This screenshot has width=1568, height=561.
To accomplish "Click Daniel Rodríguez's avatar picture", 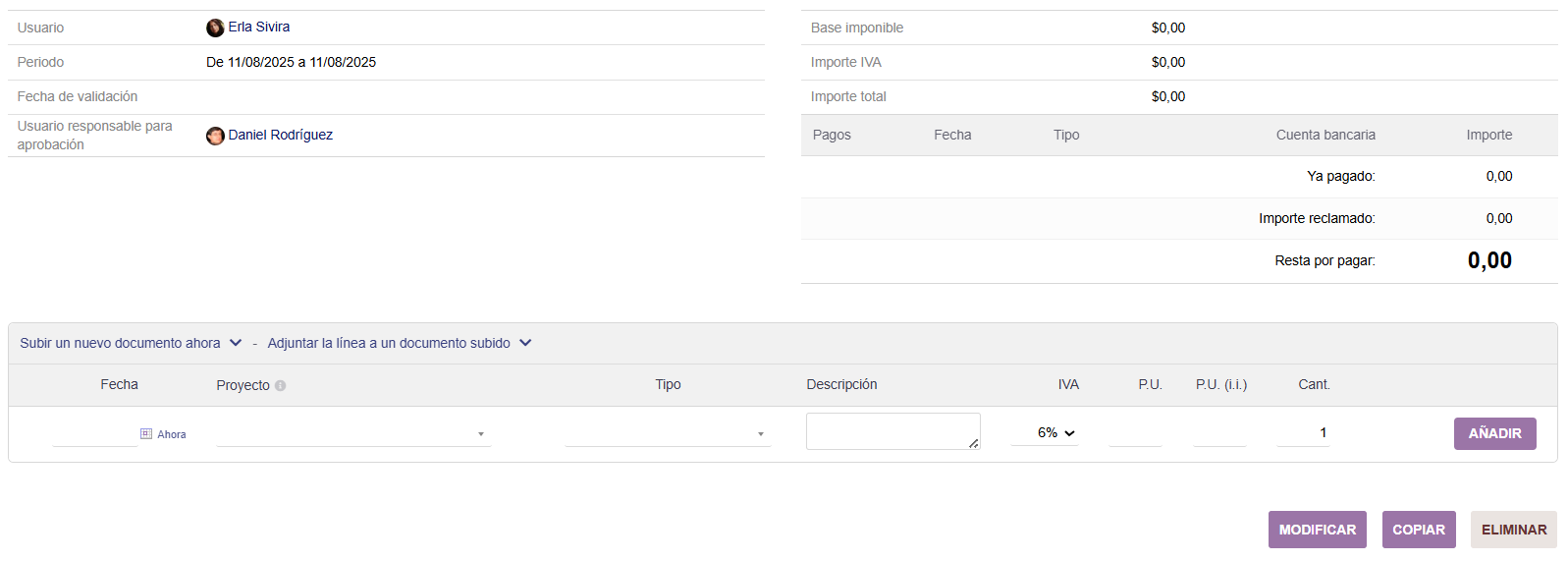I will [x=215, y=136].
